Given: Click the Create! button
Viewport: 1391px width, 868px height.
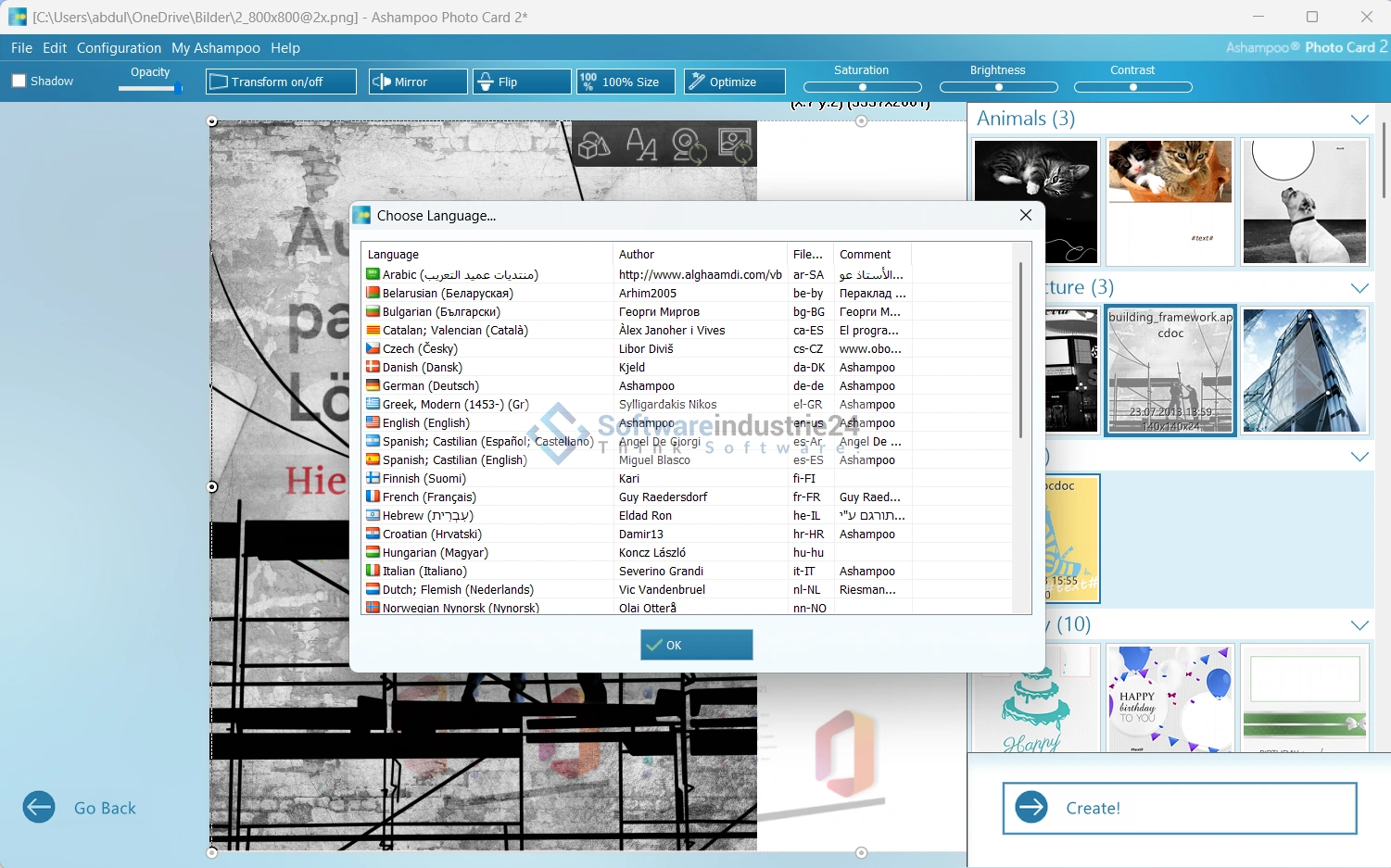Looking at the screenshot, I should pos(1179,808).
